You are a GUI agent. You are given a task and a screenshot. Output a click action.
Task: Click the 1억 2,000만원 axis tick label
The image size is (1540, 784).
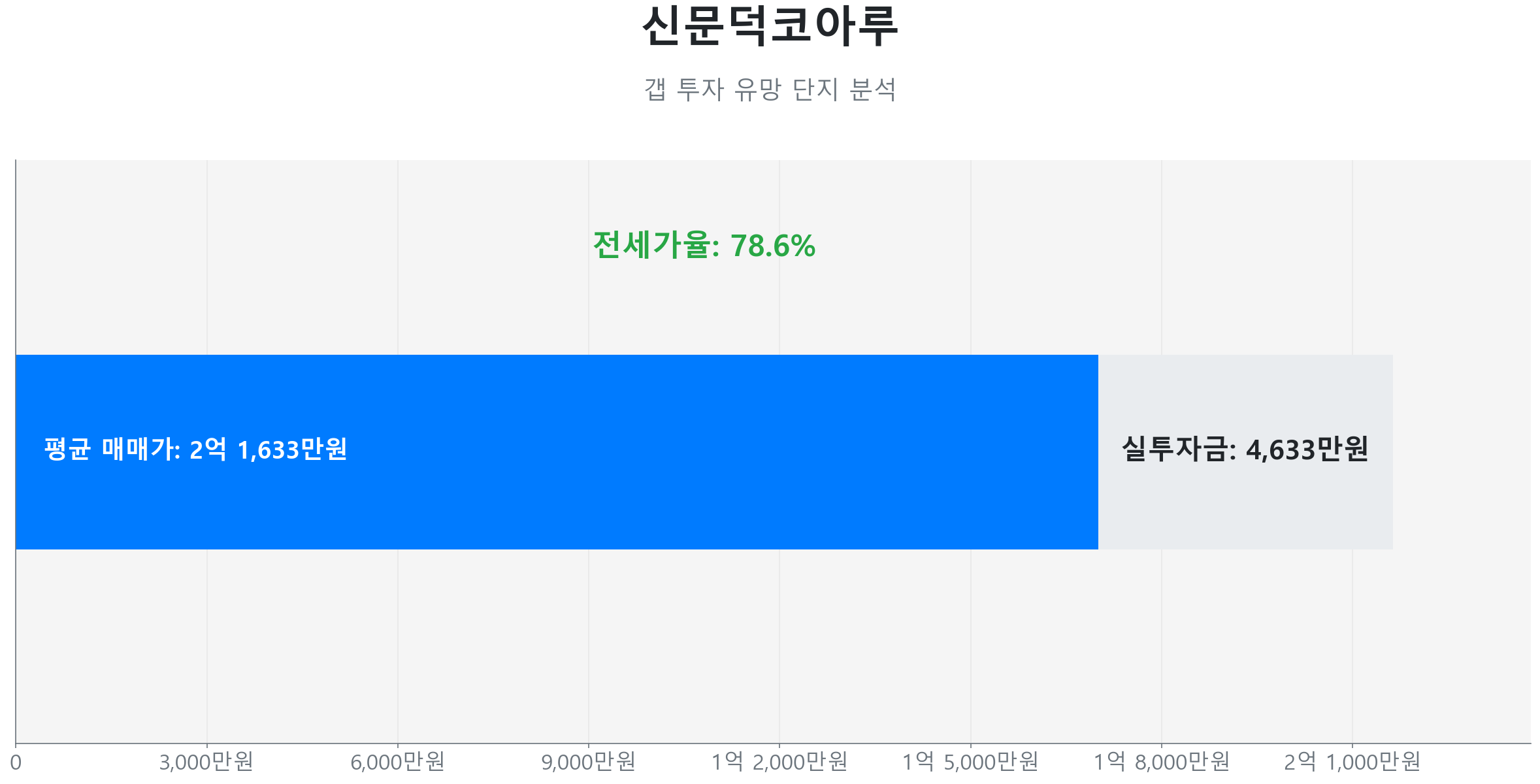pyautogui.click(x=779, y=762)
